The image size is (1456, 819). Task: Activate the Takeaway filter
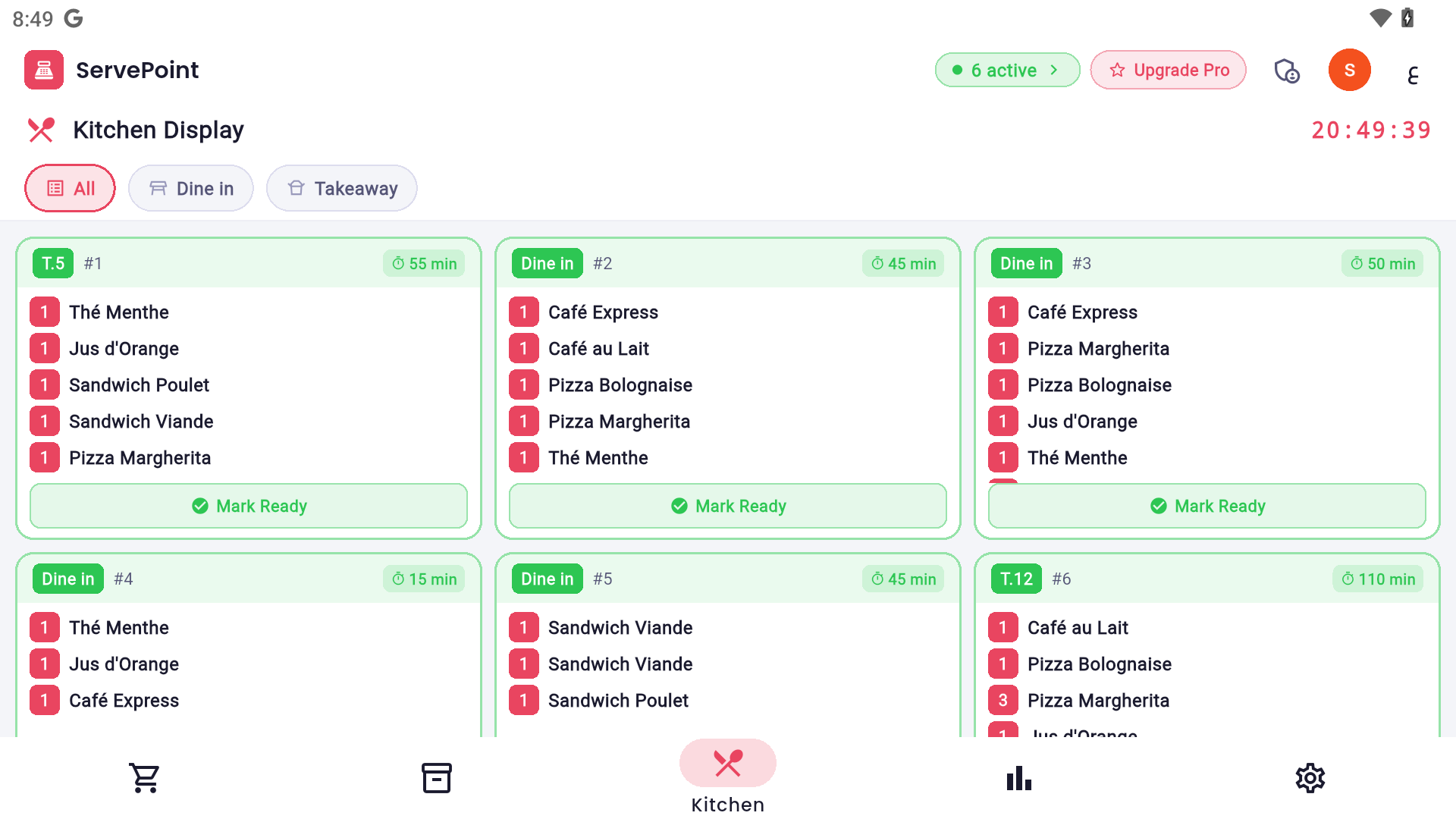341,188
